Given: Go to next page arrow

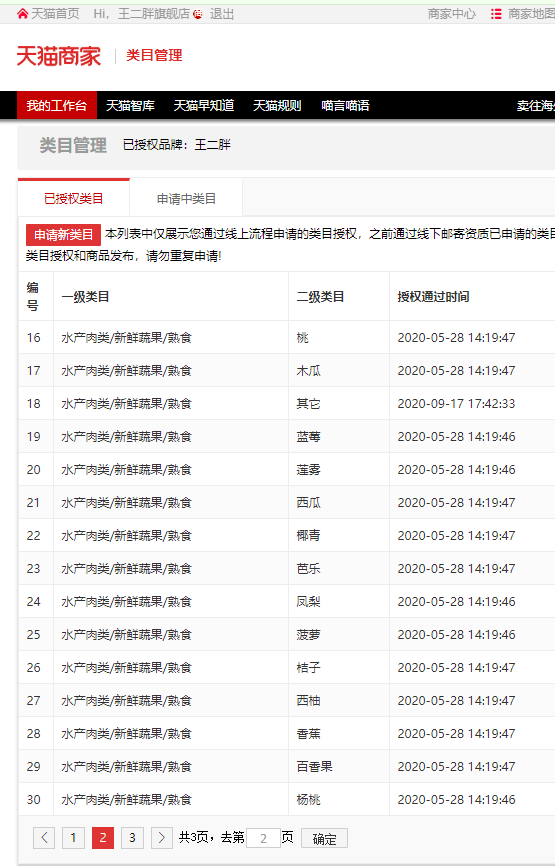Looking at the screenshot, I should click(161, 838).
